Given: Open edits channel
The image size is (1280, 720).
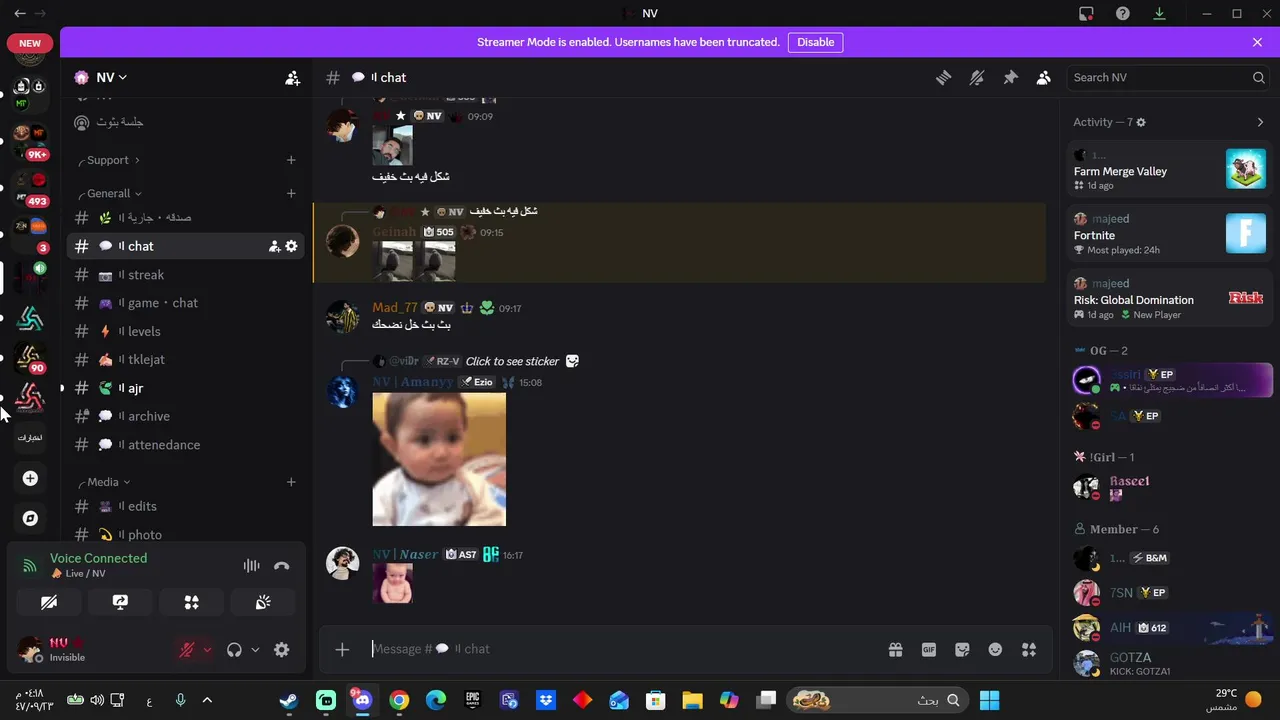Looking at the screenshot, I should coord(185,506).
